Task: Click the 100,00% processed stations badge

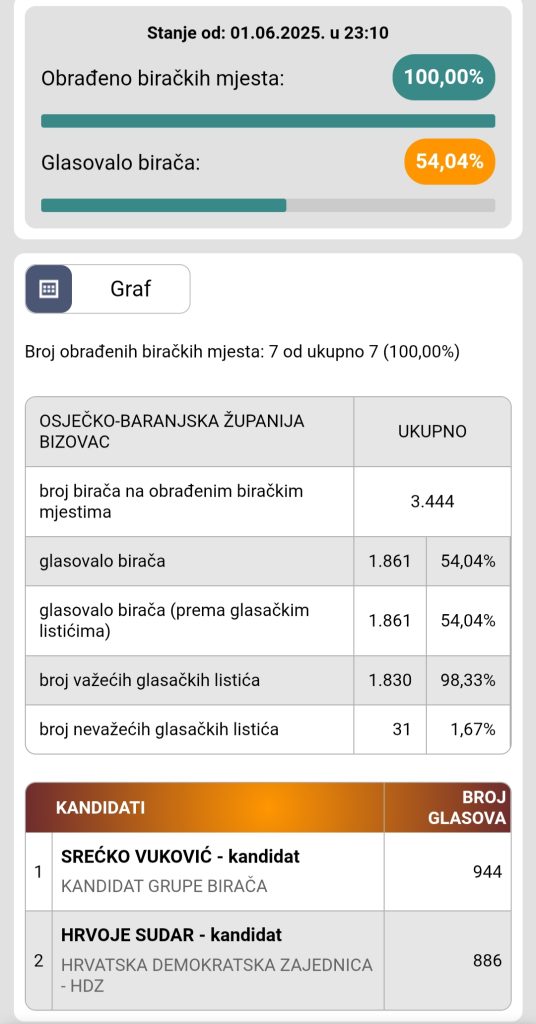Action: point(443,77)
